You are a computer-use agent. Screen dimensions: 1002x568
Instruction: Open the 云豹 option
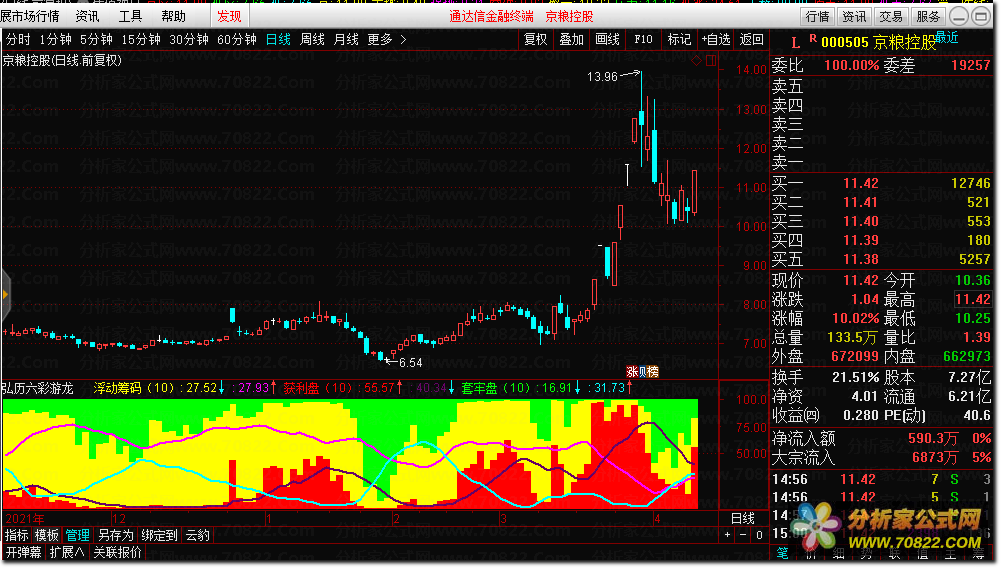tap(197, 535)
